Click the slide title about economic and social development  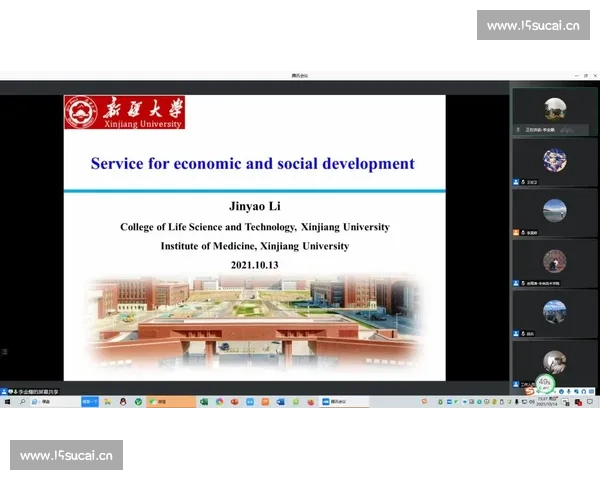point(252,163)
